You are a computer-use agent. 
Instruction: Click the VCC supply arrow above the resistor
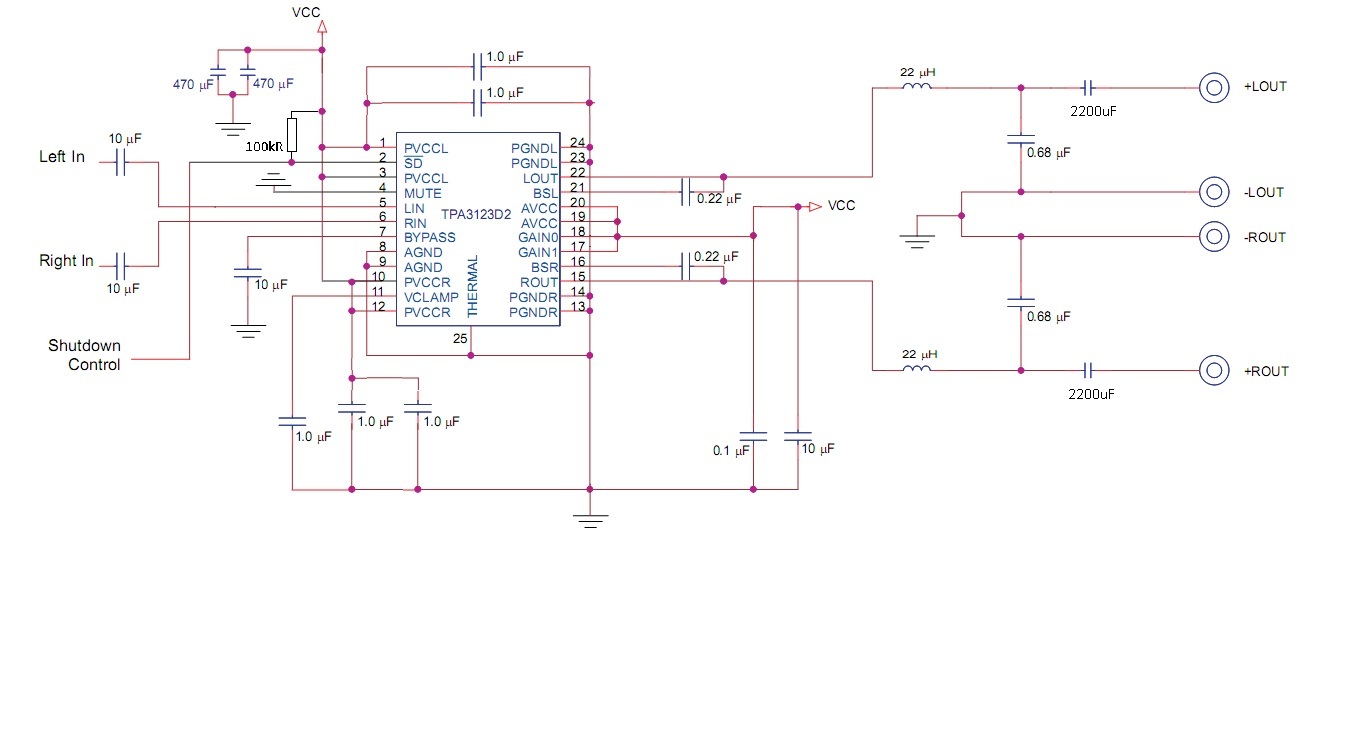[322, 27]
